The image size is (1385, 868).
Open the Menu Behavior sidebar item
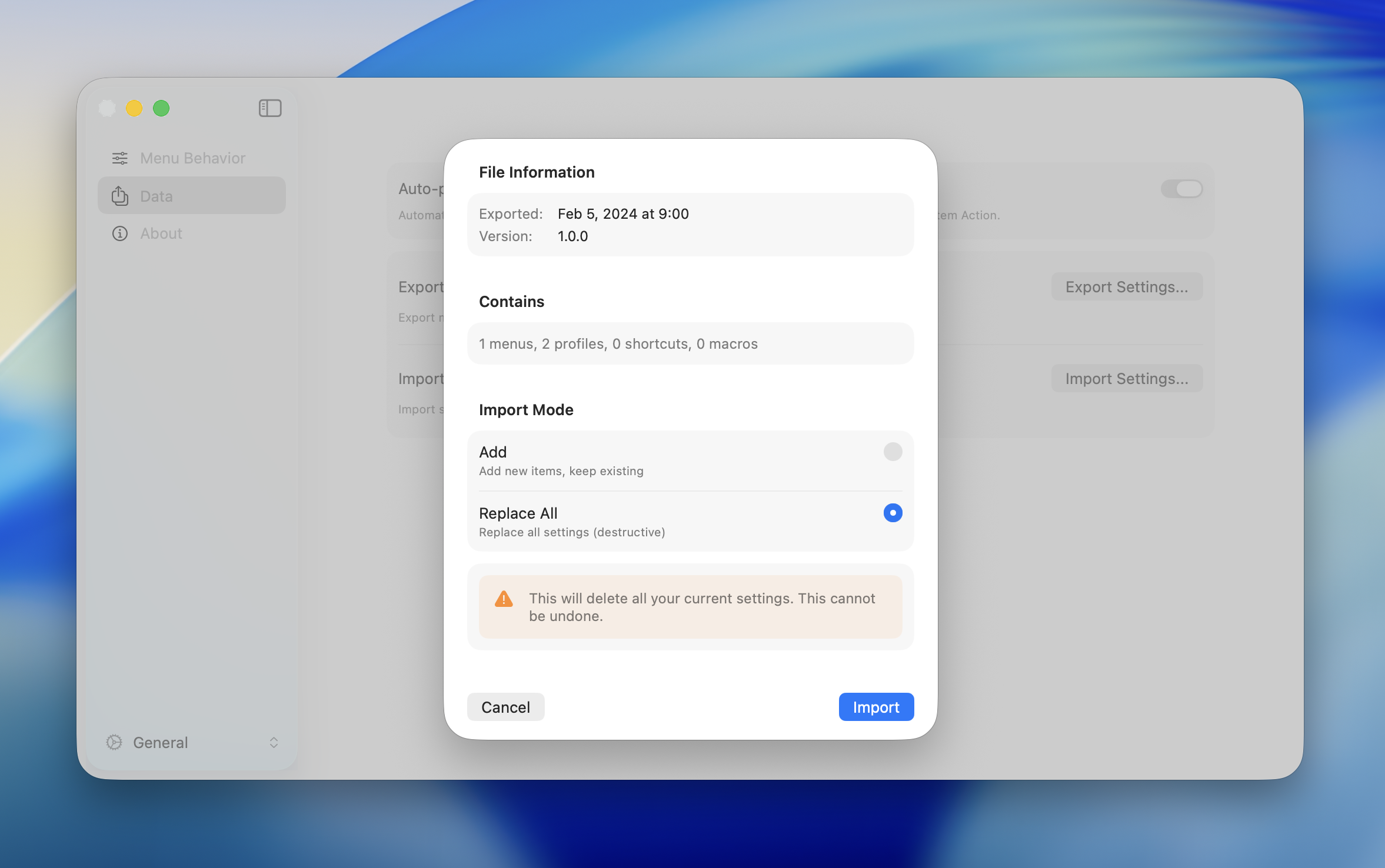192,158
